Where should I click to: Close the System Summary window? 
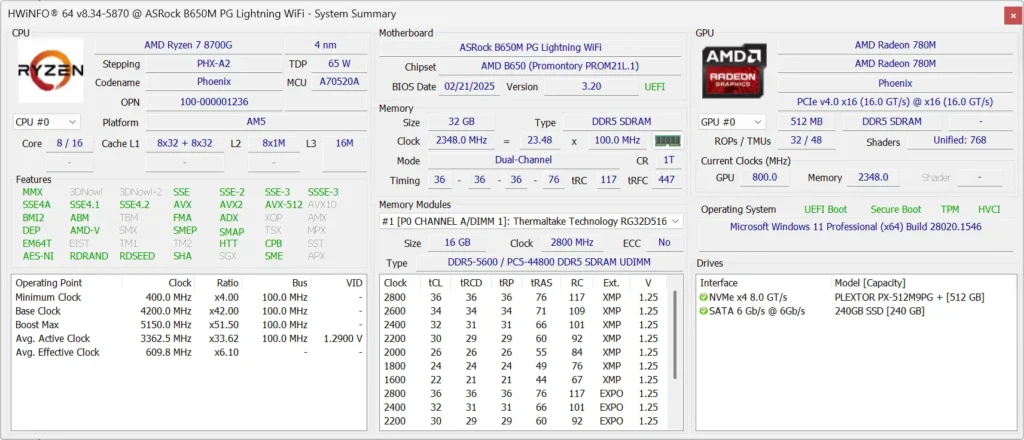pyautogui.click(x=1012, y=14)
